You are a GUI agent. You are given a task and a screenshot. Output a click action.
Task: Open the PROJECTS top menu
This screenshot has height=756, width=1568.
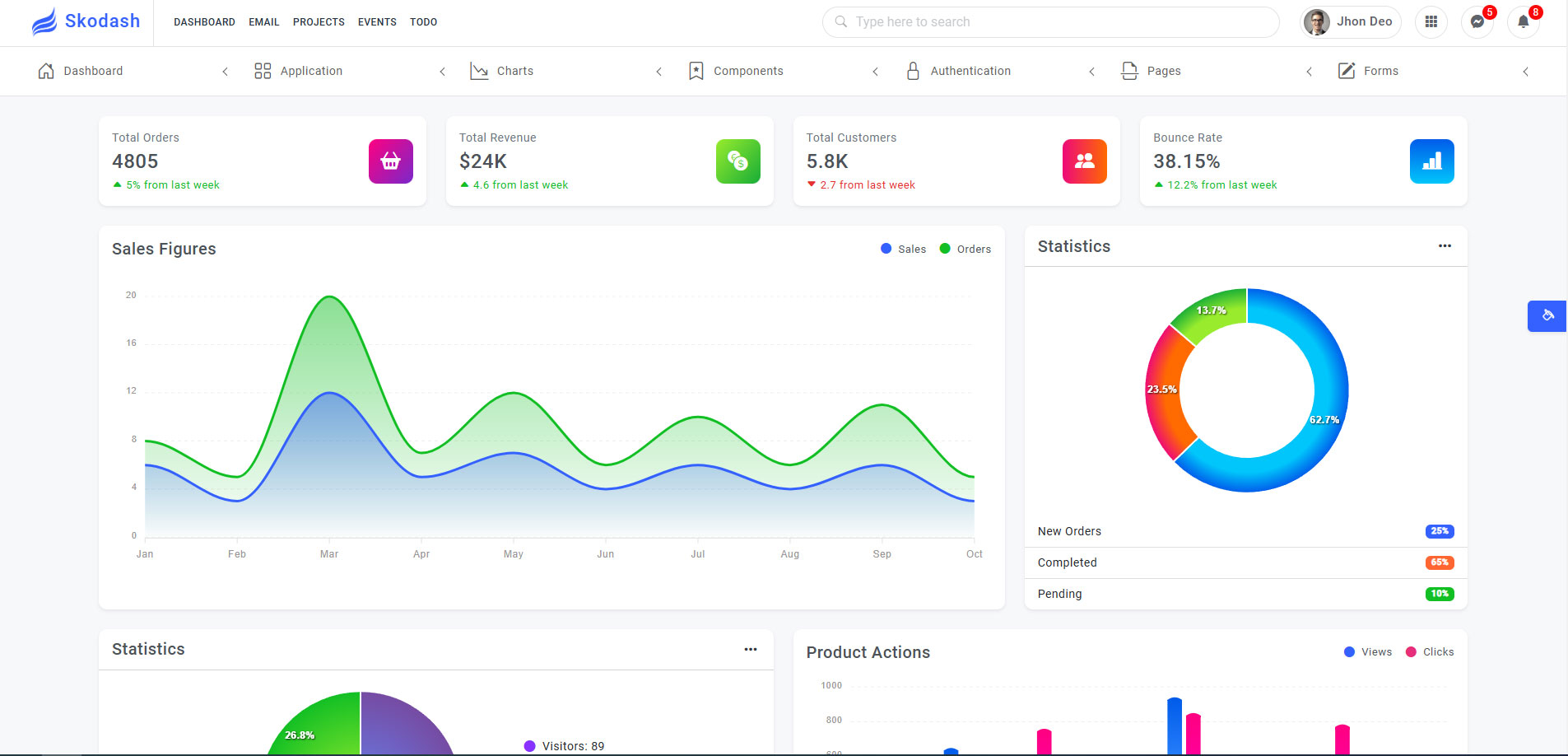pos(319,22)
